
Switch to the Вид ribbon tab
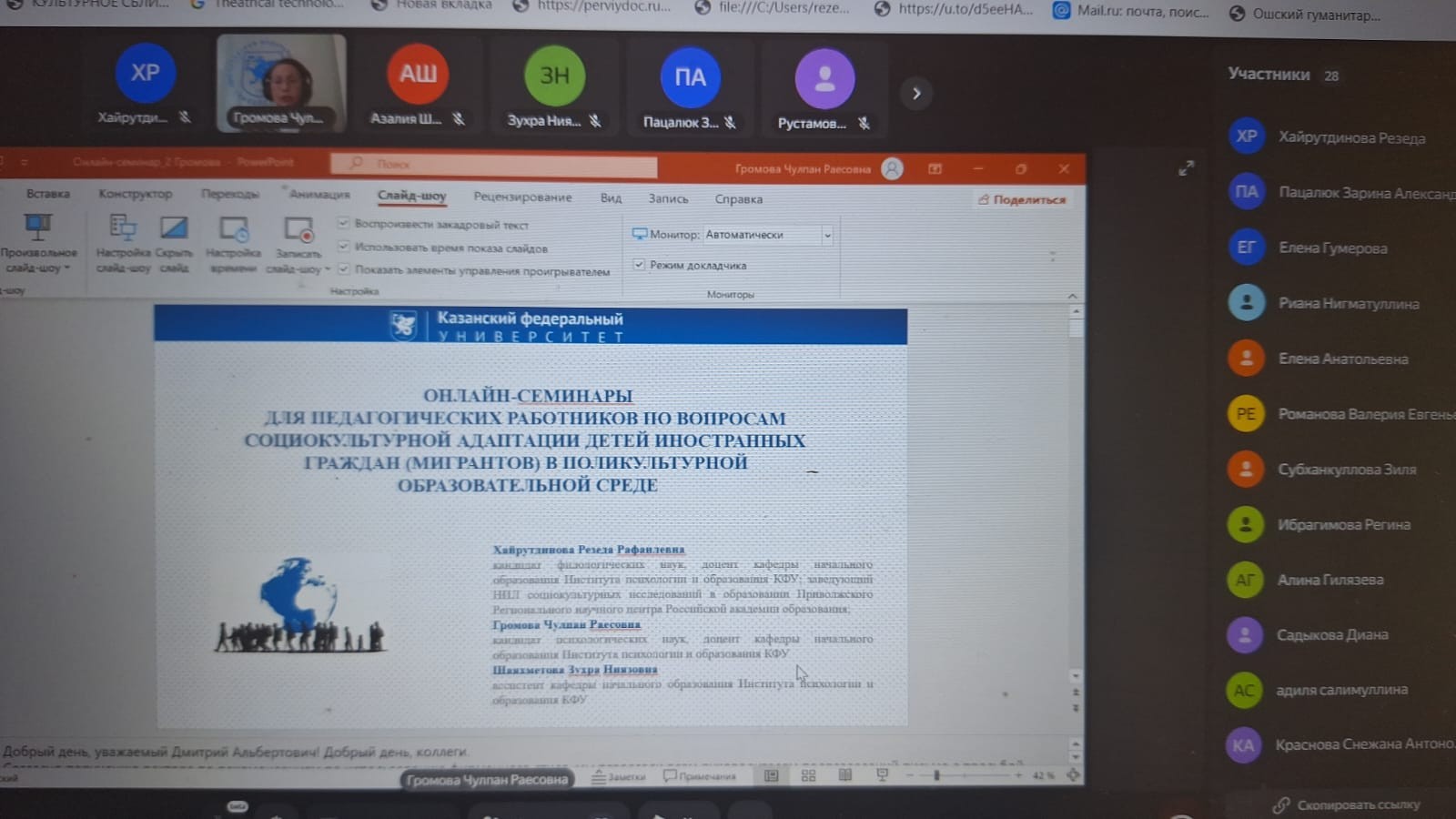click(x=611, y=197)
